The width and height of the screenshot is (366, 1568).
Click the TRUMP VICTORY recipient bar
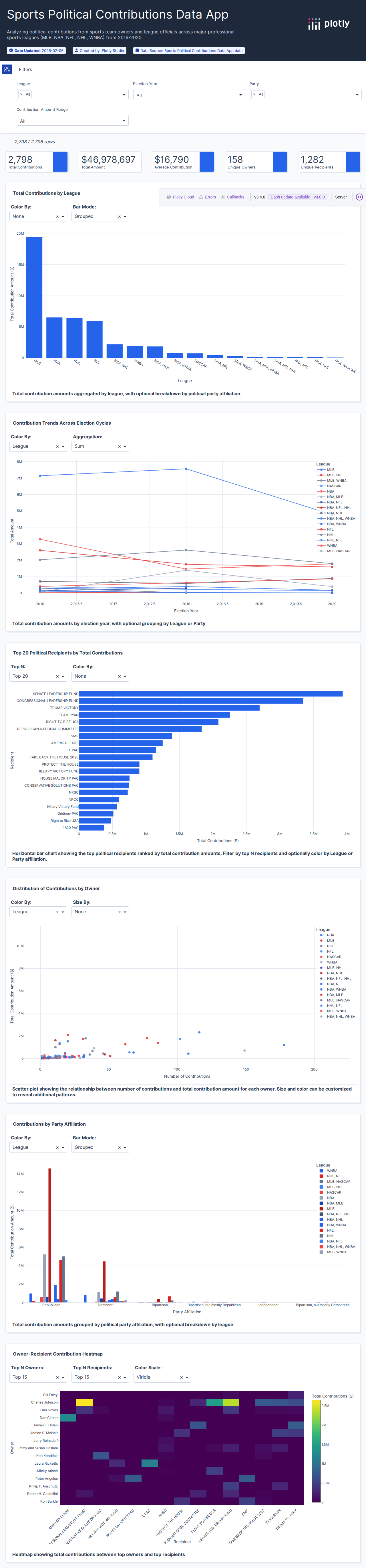169,708
